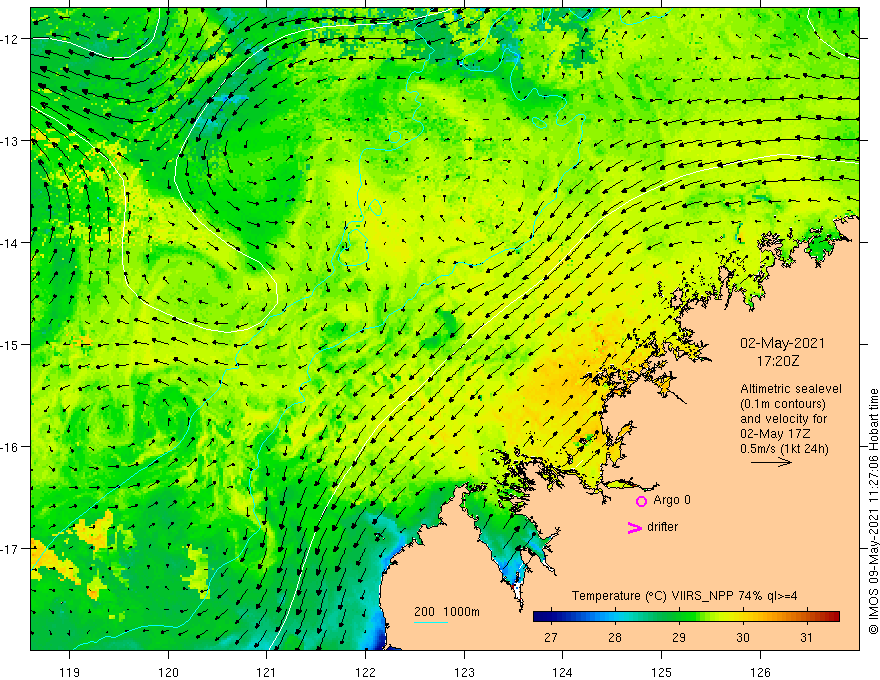Click the temperature color bar legend
This screenshot has height=680, width=880.
point(686,617)
